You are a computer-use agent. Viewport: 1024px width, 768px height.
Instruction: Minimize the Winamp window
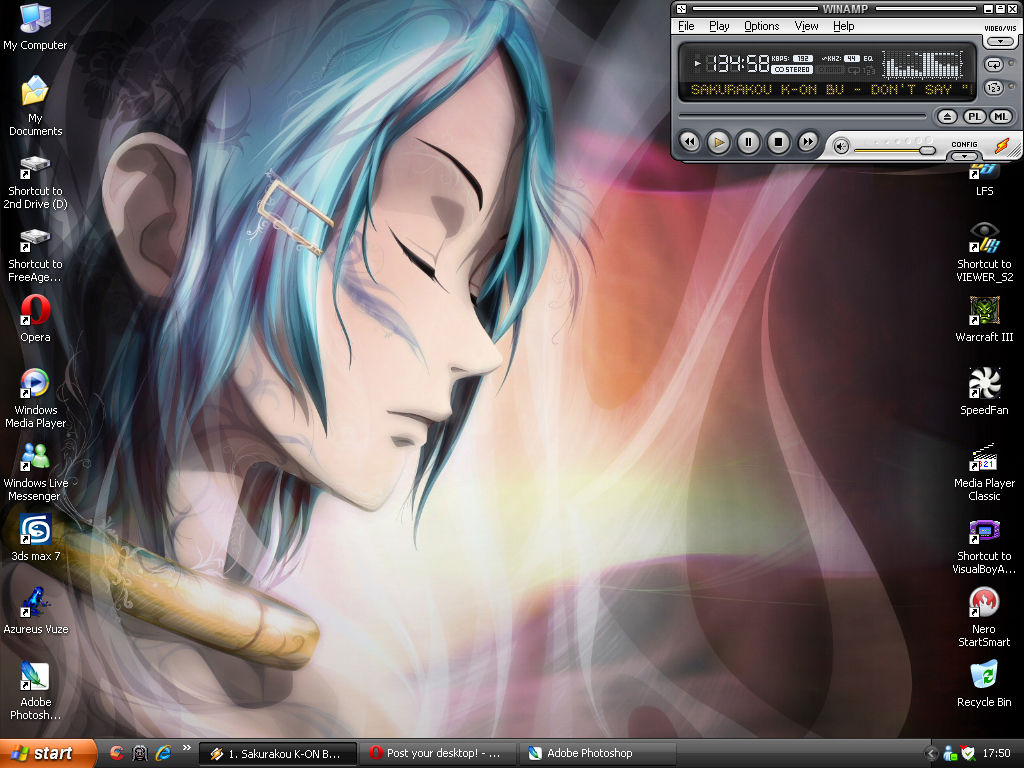[988, 8]
